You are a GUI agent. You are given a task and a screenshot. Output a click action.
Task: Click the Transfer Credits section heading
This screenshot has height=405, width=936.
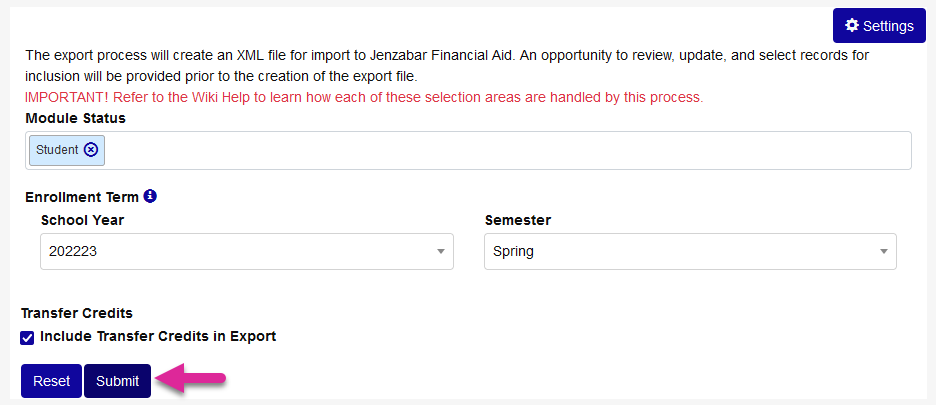77,313
